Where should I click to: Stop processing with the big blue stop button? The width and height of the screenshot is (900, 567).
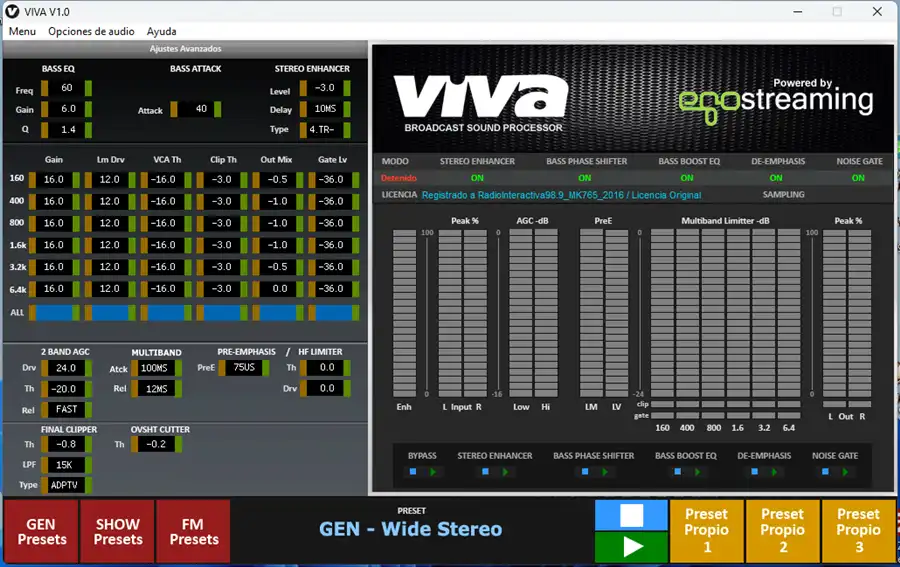pos(631,515)
